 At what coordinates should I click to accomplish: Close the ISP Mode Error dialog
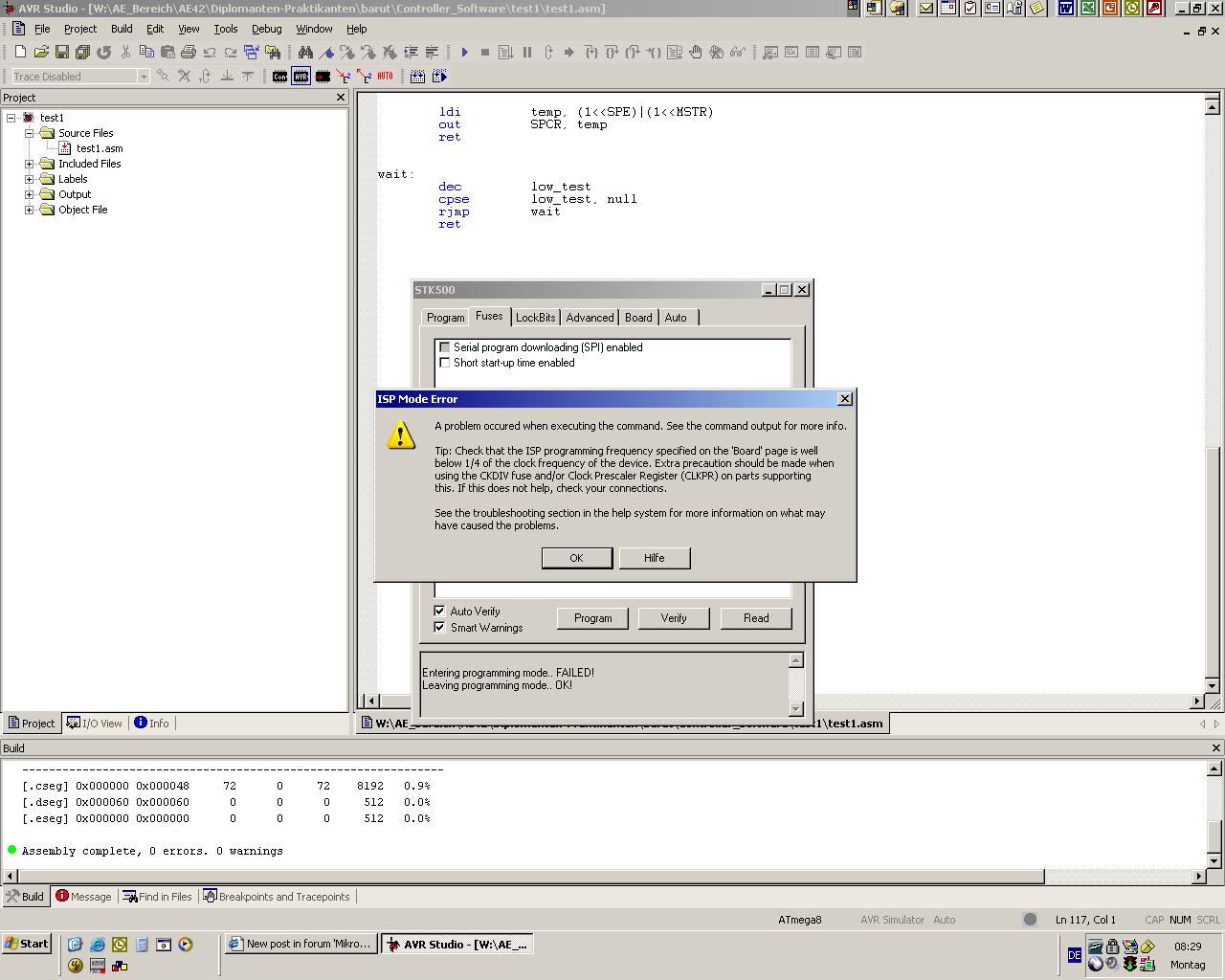845,399
